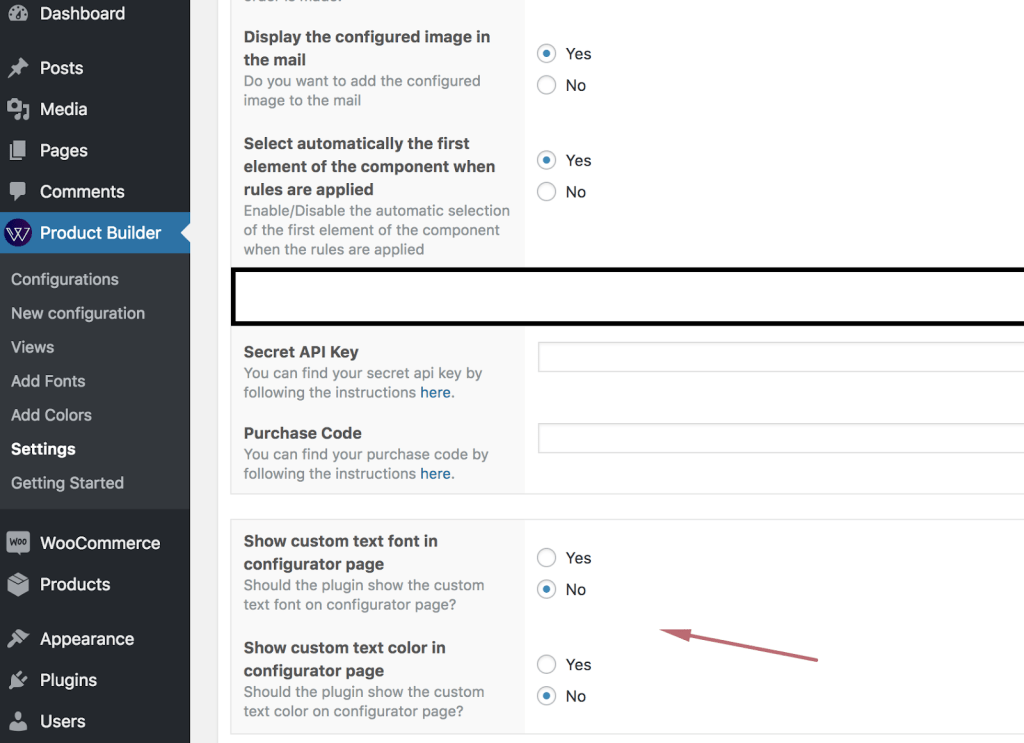Click the Dashboard gauge icon
The image size is (1024, 743).
click(x=18, y=14)
